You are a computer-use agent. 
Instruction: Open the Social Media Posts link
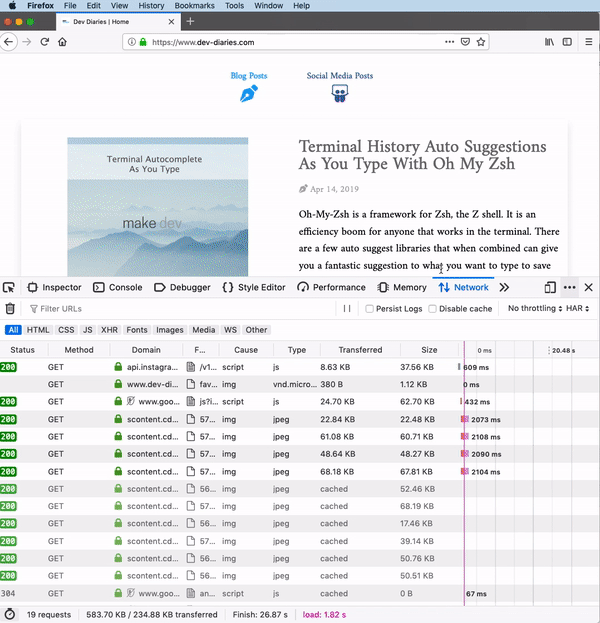[x=340, y=75]
